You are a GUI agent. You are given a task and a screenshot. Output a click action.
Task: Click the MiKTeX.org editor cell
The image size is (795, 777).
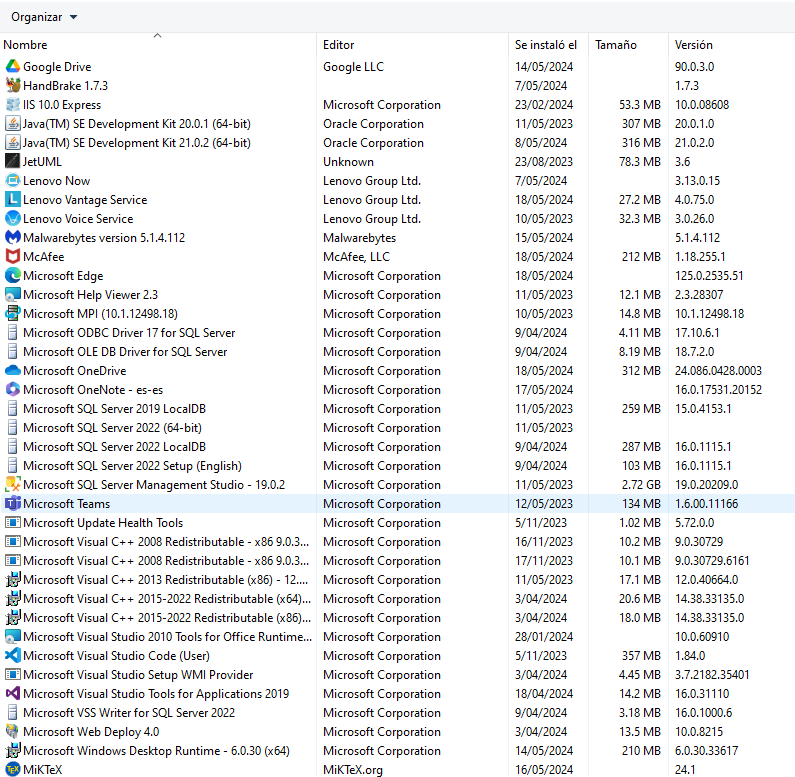coord(353,770)
